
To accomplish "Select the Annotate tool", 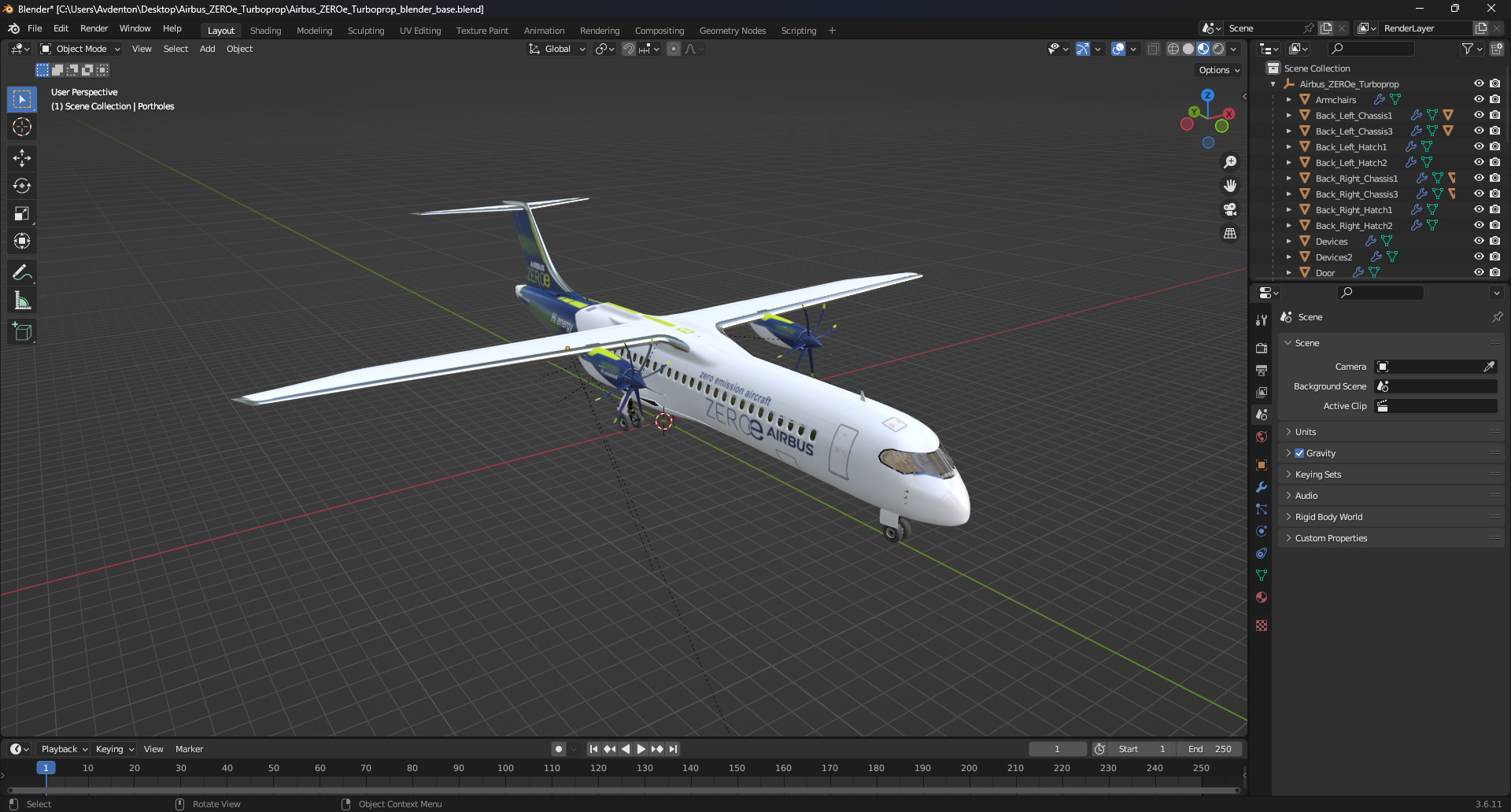I will (22, 273).
